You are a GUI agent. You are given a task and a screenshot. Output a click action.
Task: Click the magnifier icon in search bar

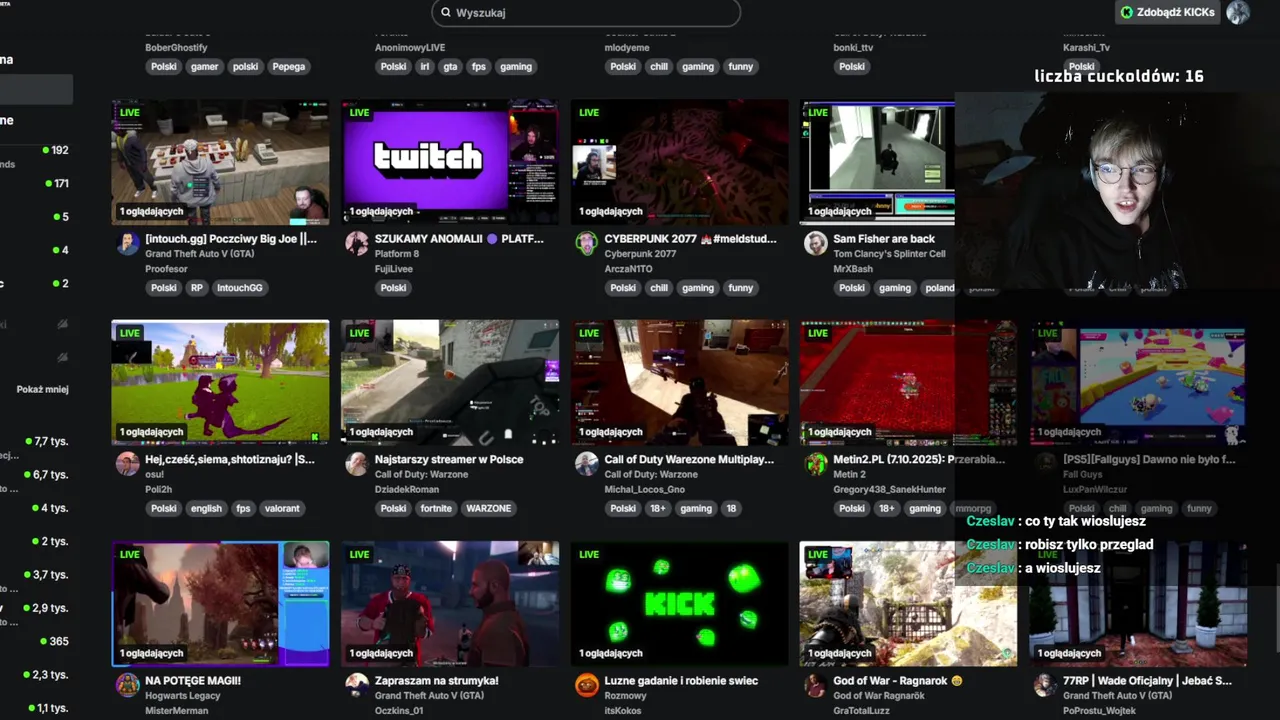[445, 12]
